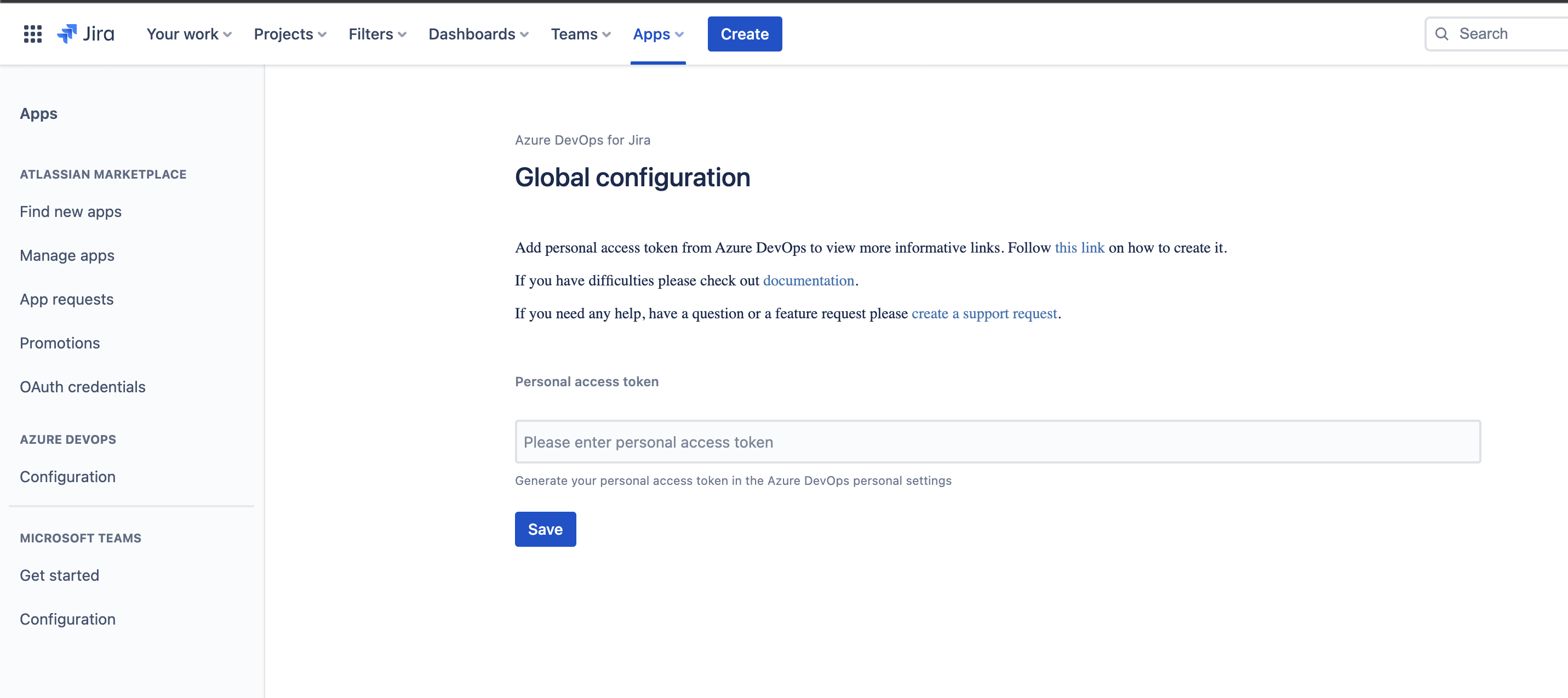Image resolution: width=1568 pixels, height=698 pixels.
Task: Select Find new apps in sidebar
Action: (70, 212)
